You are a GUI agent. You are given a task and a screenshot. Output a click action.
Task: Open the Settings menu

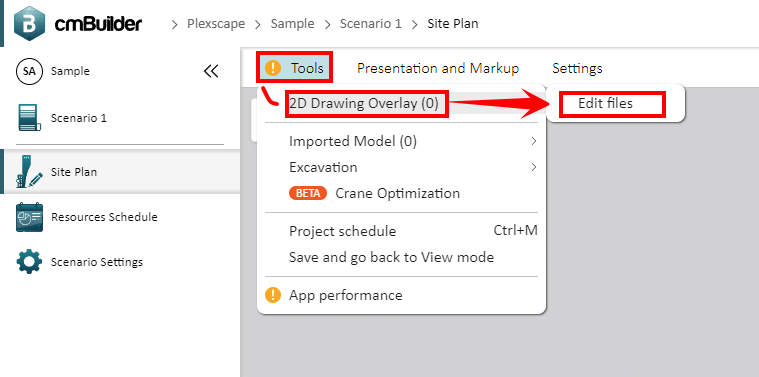tap(577, 68)
